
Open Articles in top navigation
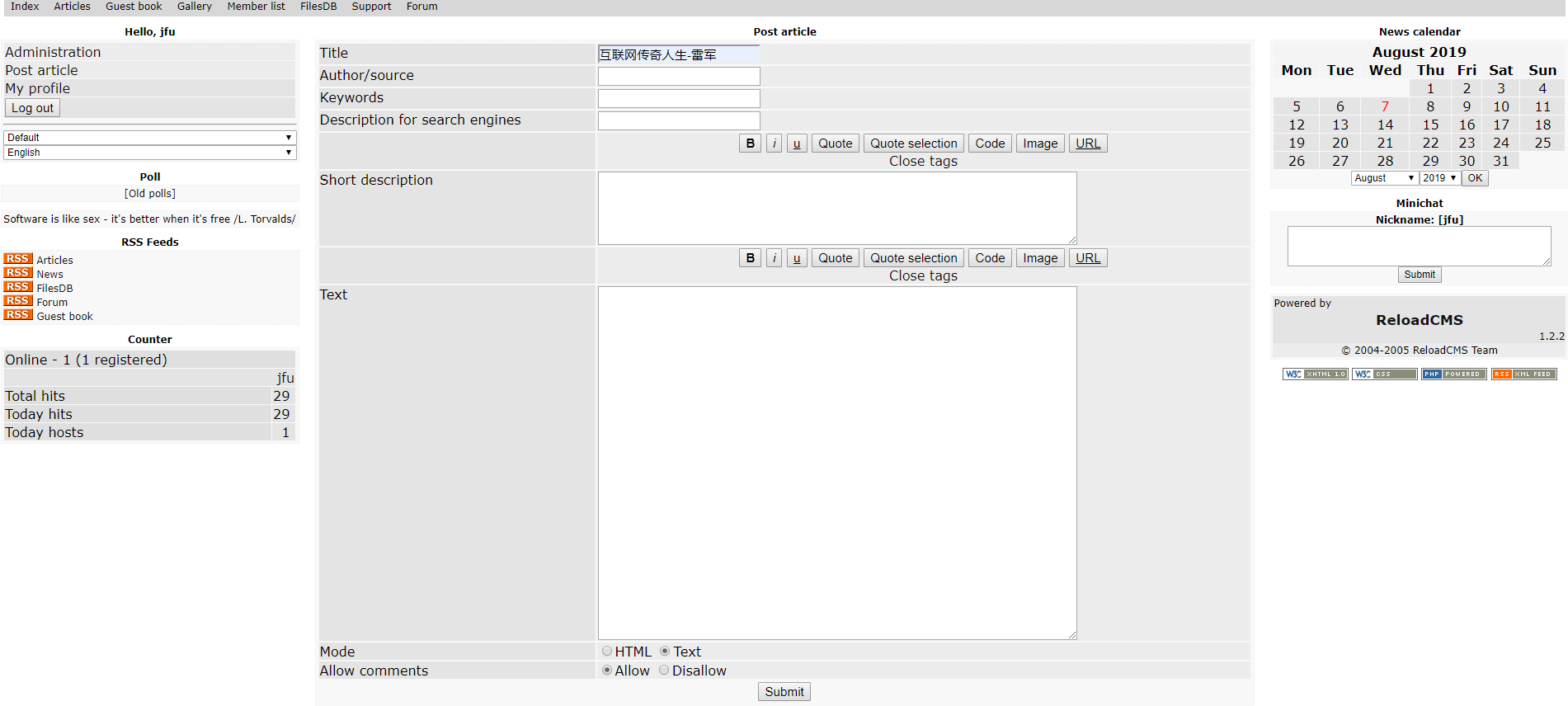pos(73,7)
